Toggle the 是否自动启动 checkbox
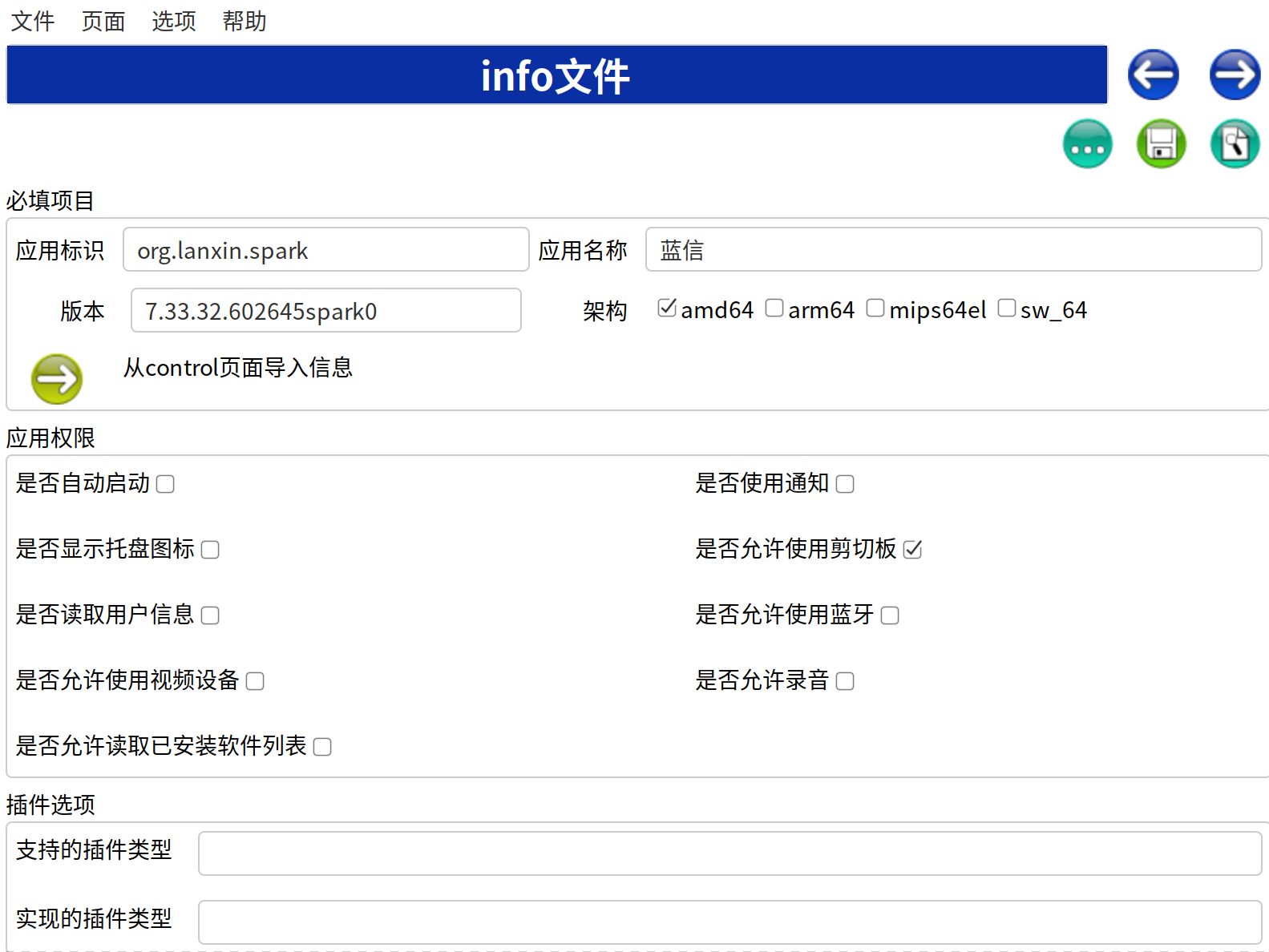Screen dimensions: 1269x952 pos(165,484)
